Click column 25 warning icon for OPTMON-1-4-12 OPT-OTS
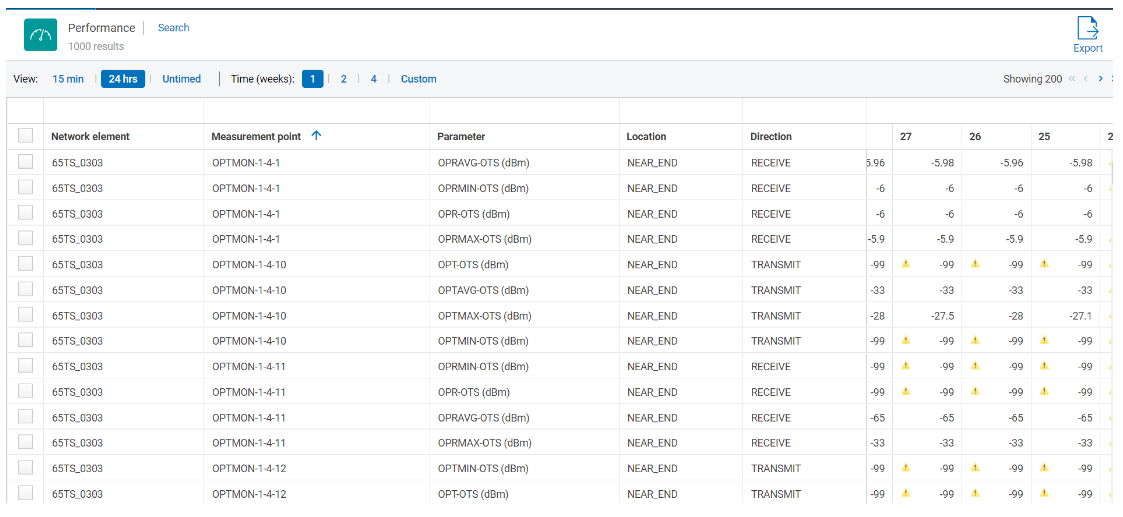 pyautogui.click(x=1044, y=493)
